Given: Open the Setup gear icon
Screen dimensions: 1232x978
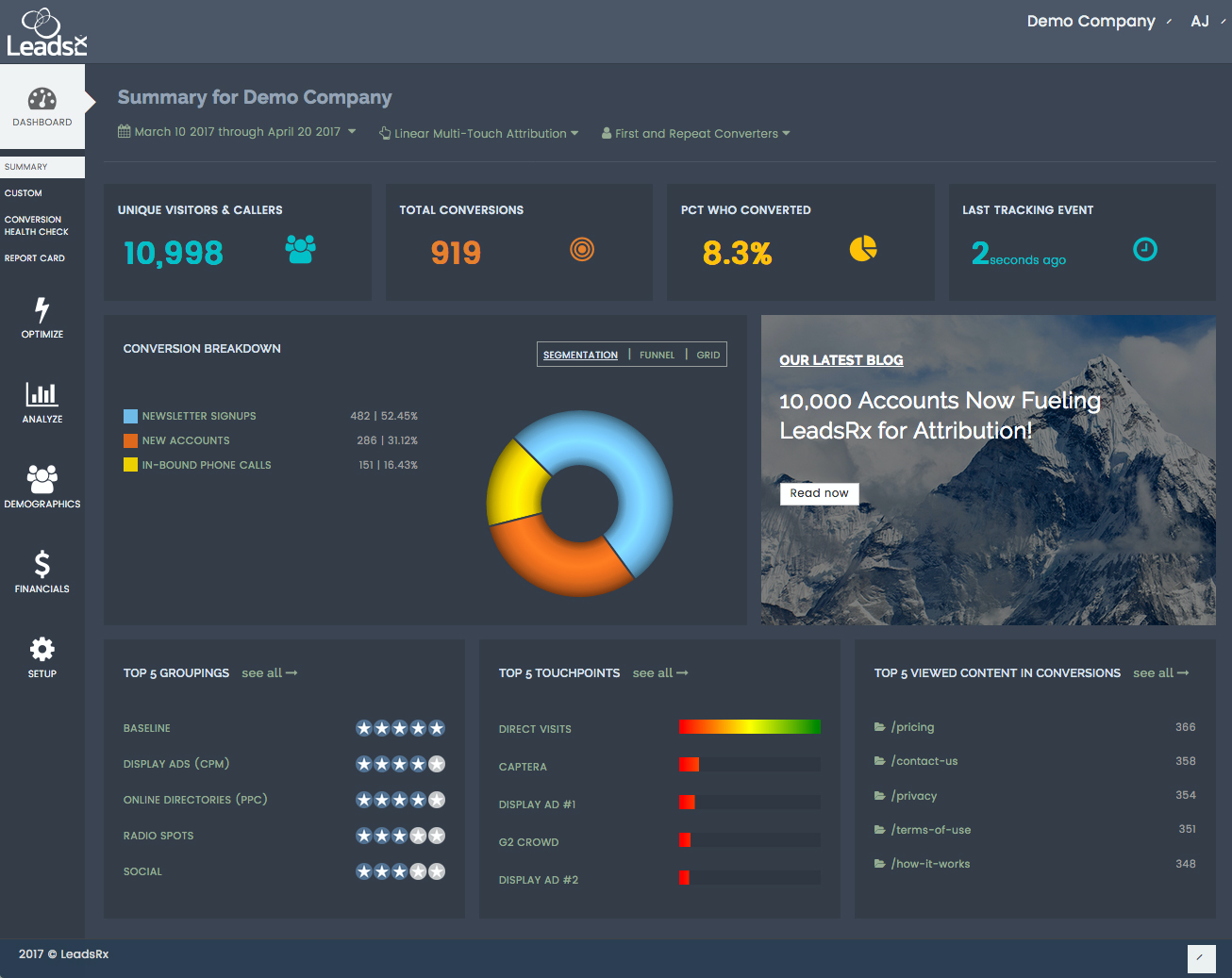Looking at the screenshot, I should click(x=42, y=649).
